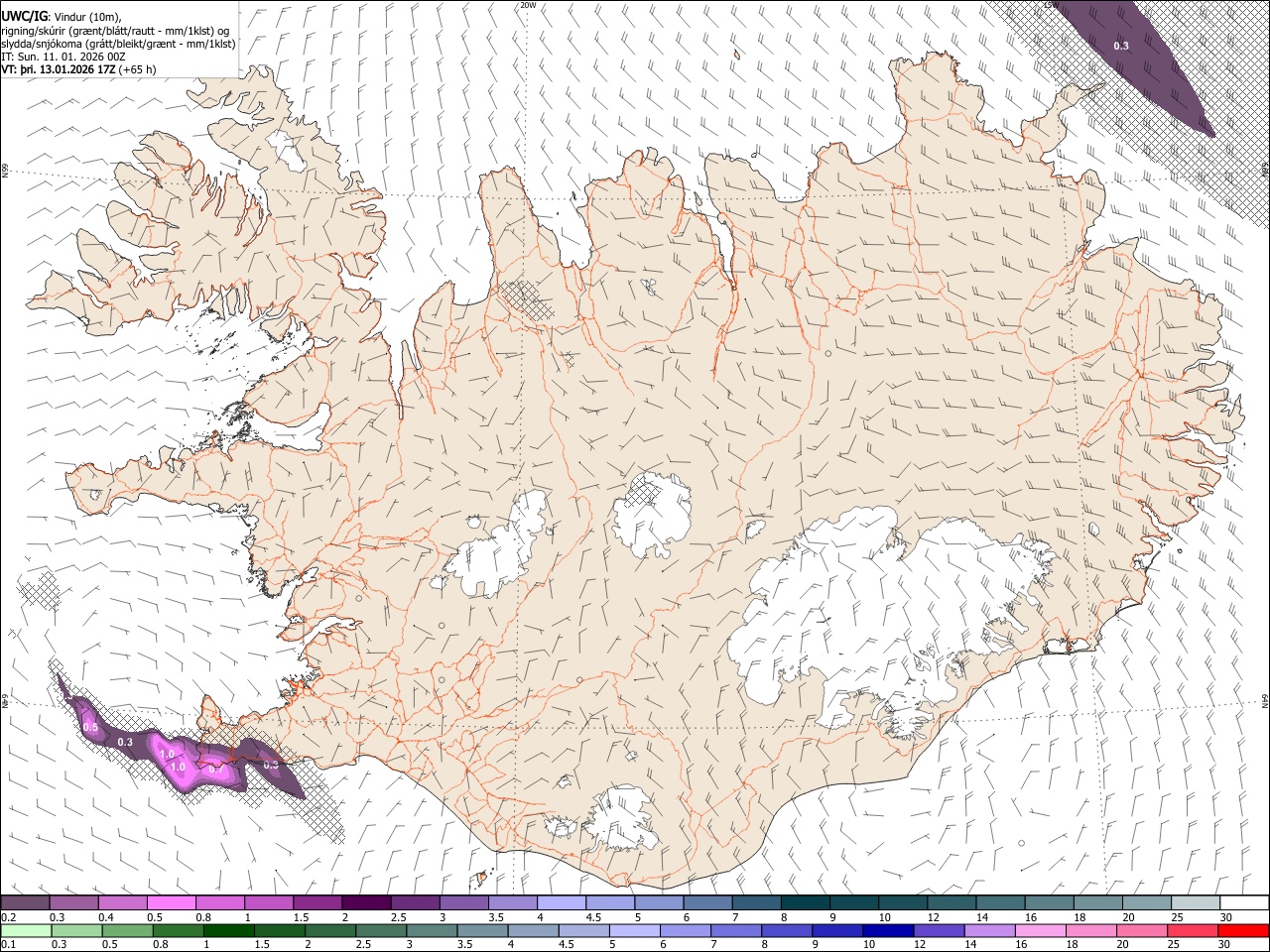This screenshot has height=952, width=1270.
Task: Click the pale lavender snow swatch for 4–4.5
Action: tap(562, 903)
